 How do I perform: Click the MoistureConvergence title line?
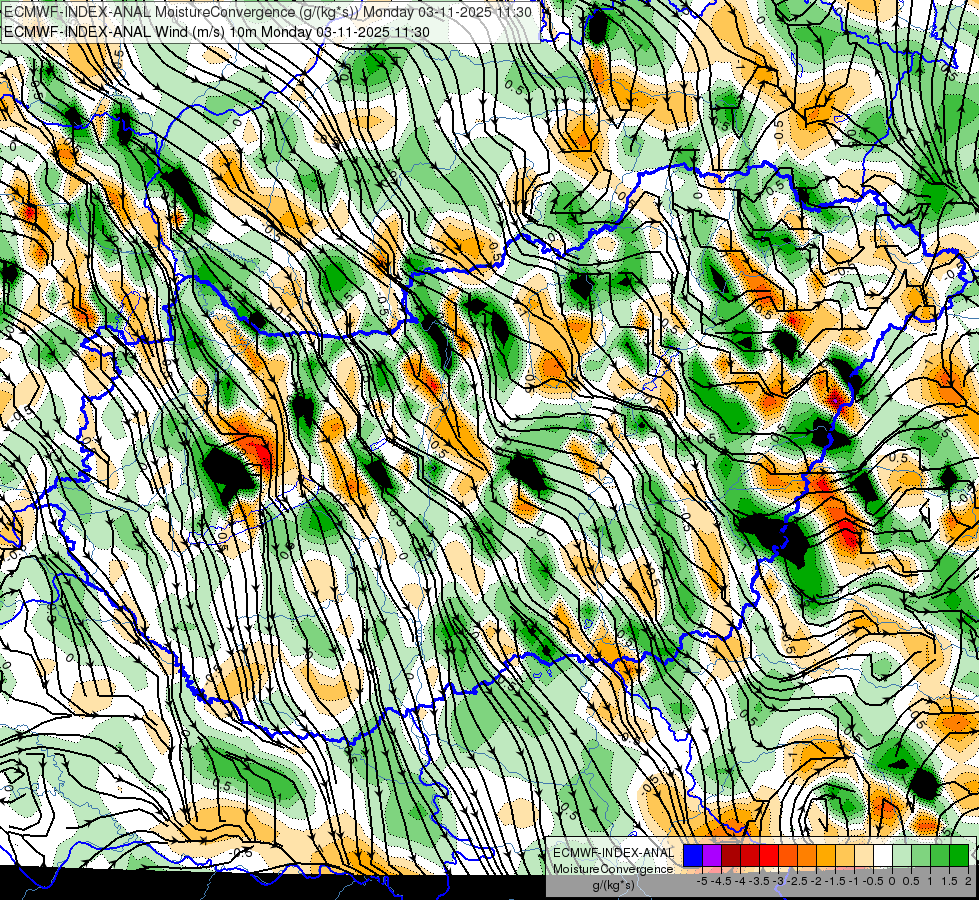(x=267, y=12)
